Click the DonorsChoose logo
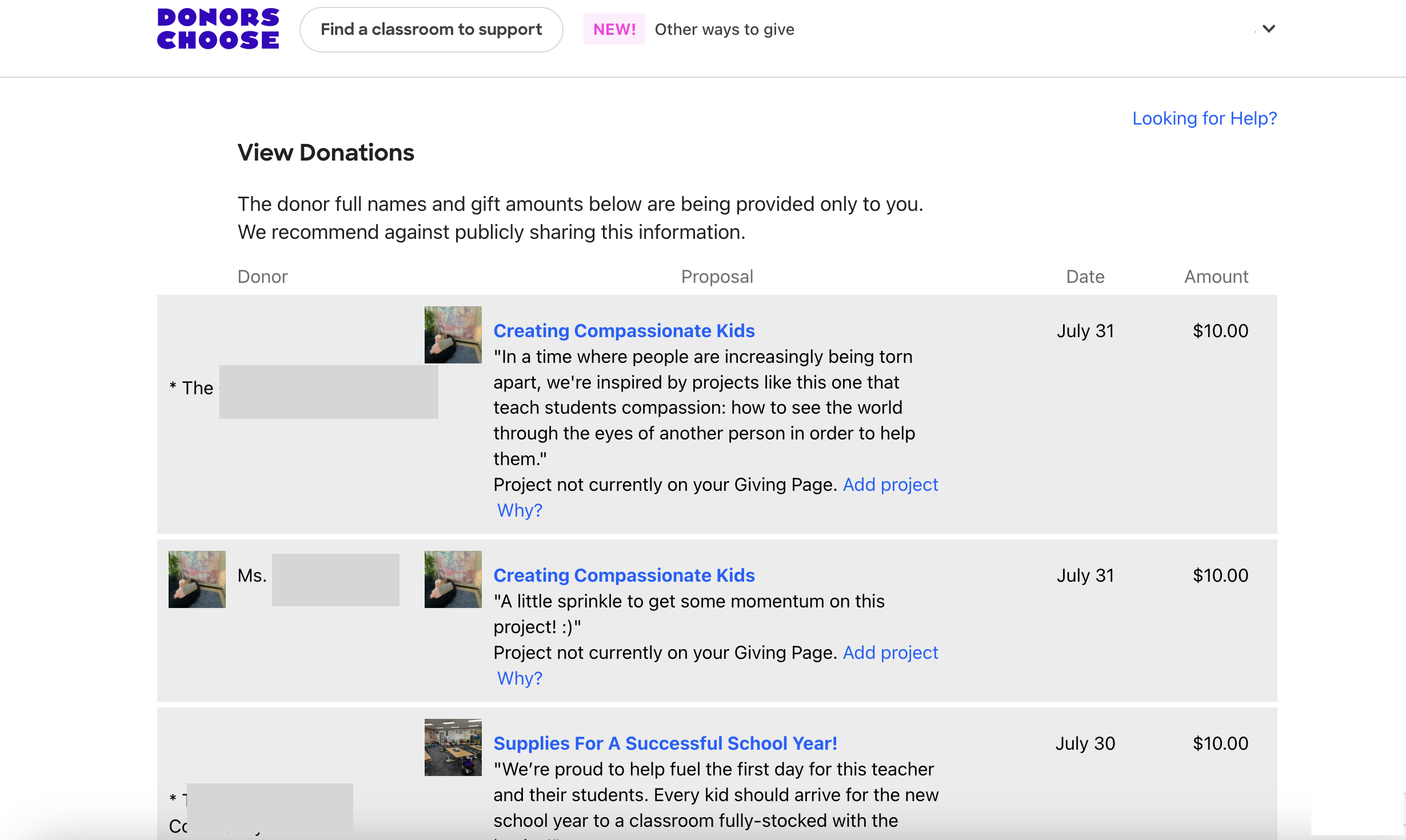 [x=218, y=29]
